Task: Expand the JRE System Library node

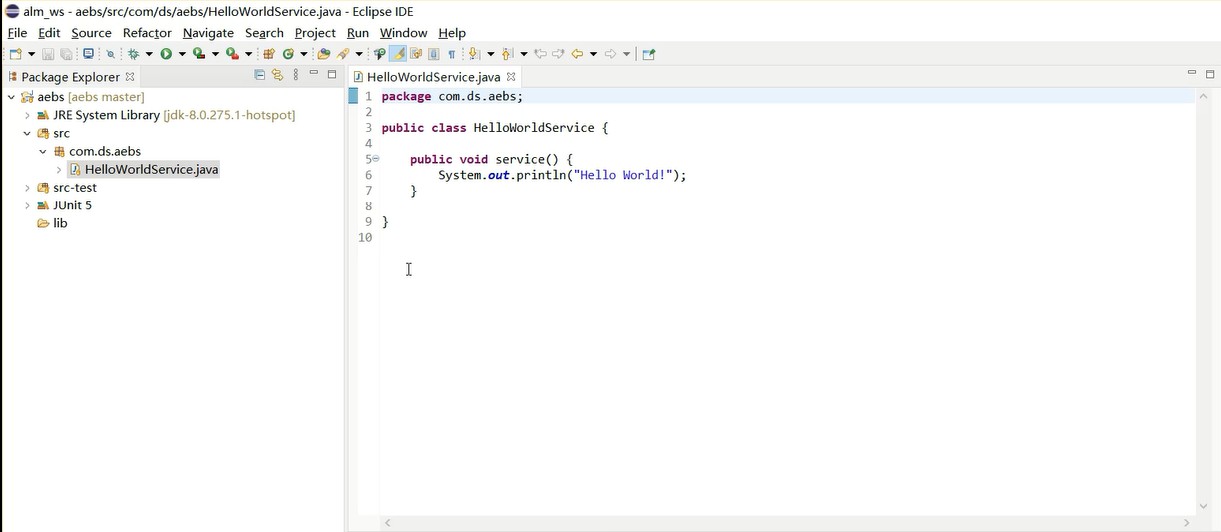Action: point(27,115)
